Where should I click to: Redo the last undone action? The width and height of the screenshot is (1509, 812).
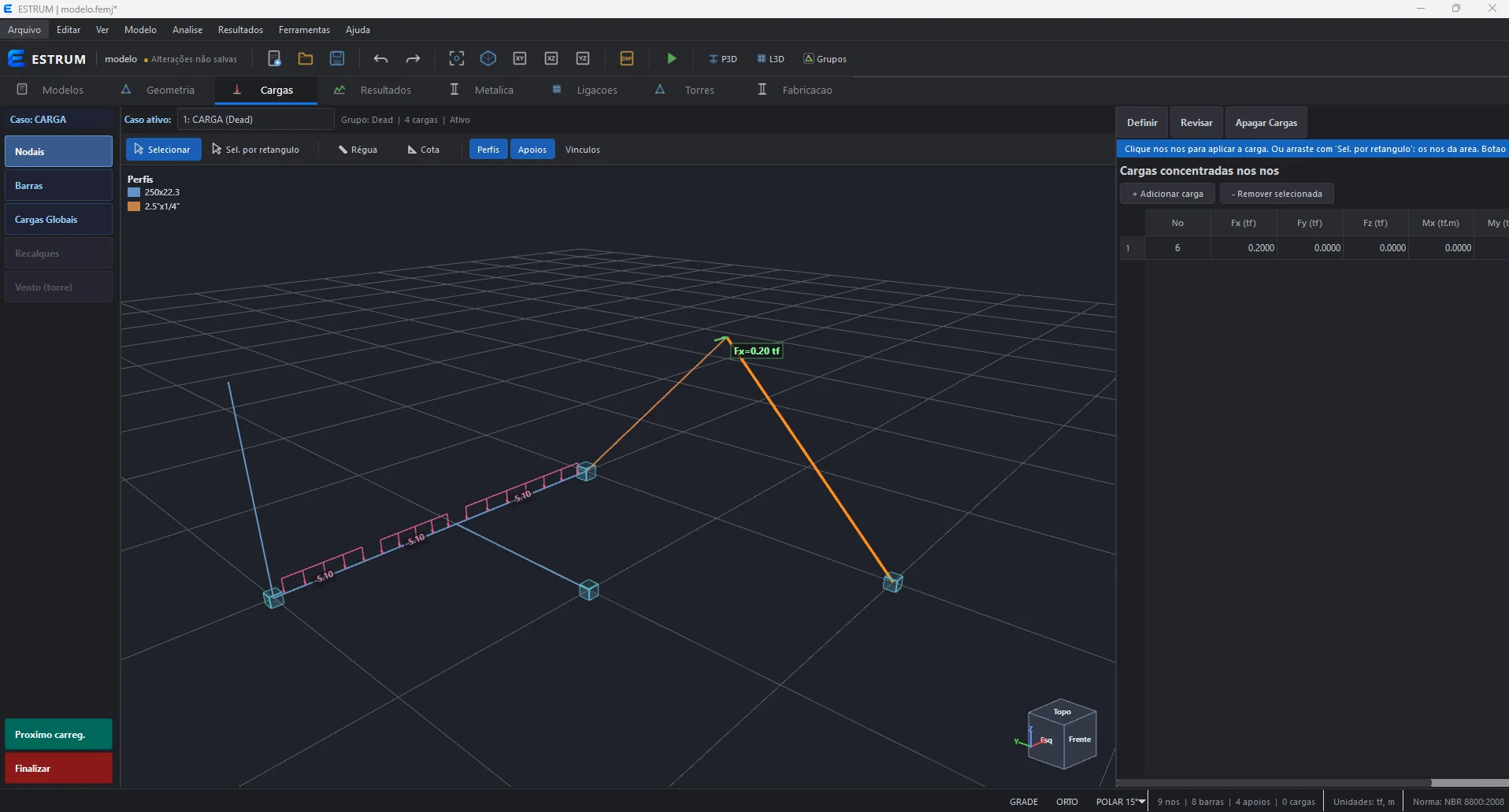pos(413,58)
